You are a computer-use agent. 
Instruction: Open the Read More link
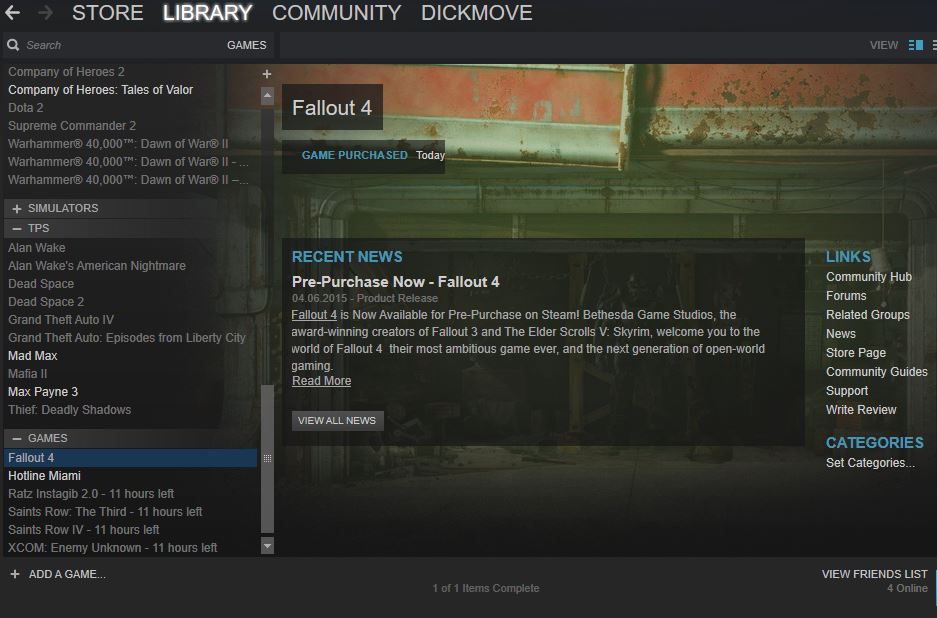coord(321,381)
